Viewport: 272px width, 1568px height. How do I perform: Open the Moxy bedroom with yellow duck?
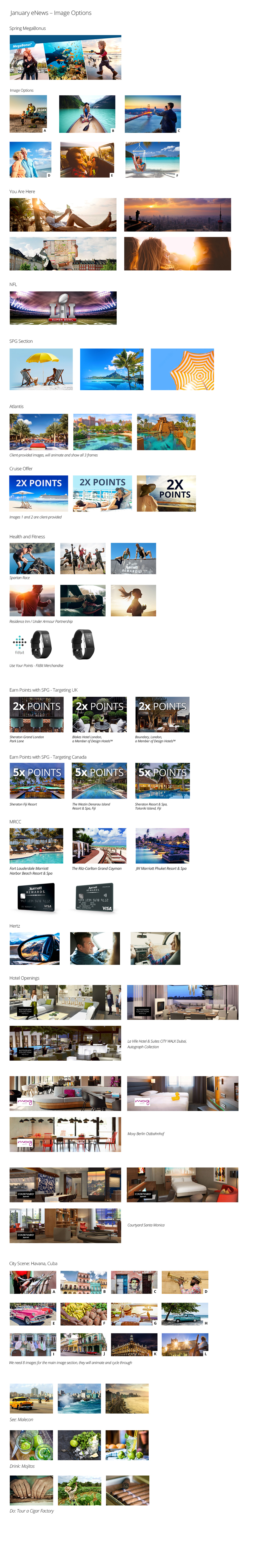point(183,1093)
